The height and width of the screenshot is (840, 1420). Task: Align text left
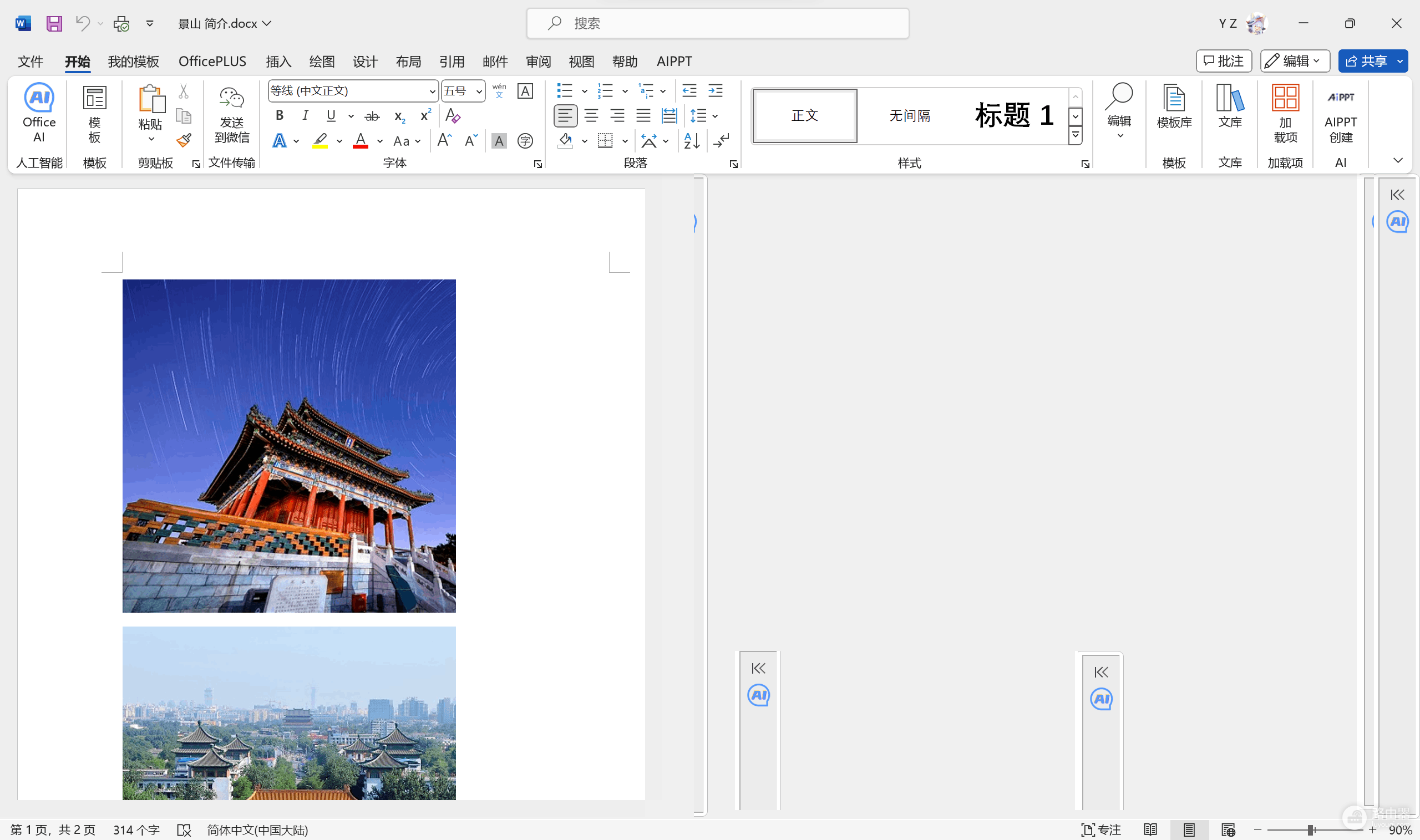click(565, 115)
